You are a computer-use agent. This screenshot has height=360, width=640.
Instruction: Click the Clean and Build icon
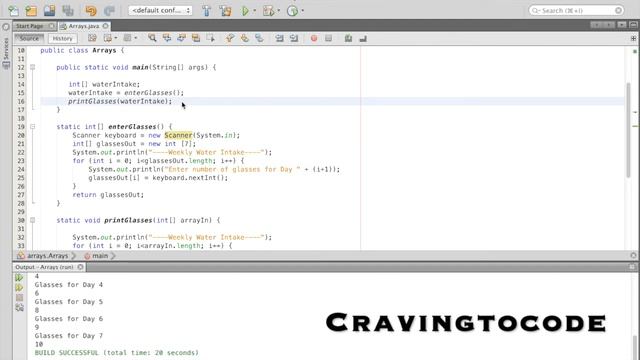click(x=225, y=11)
